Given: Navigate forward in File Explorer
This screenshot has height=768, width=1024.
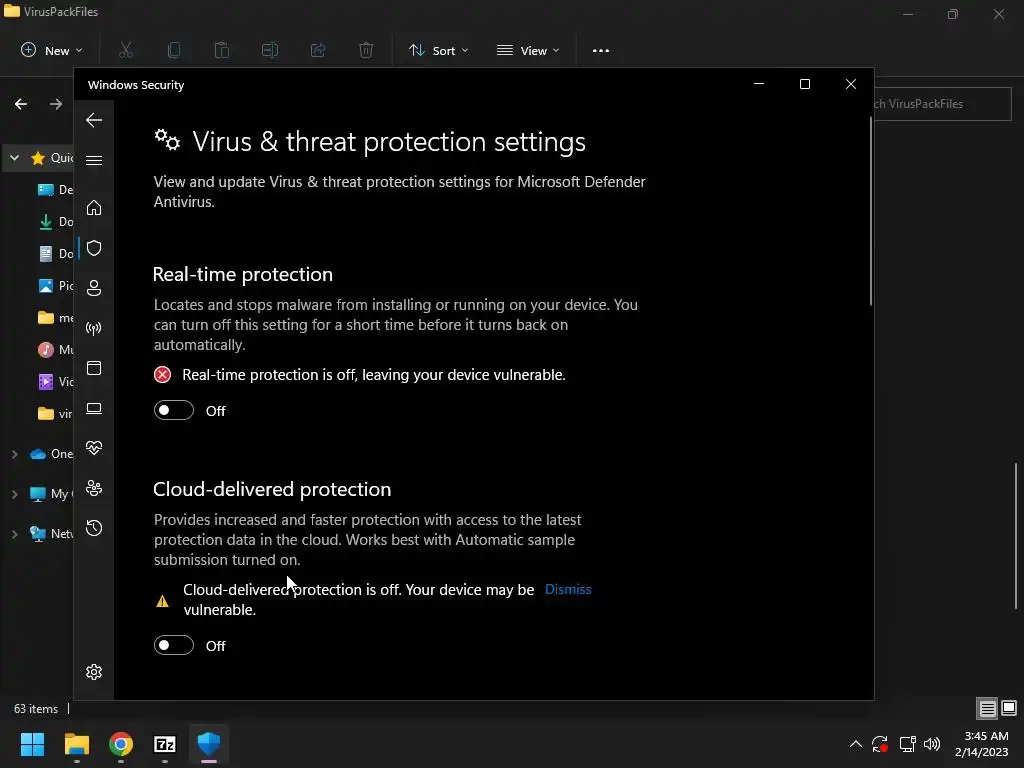Looking at the screenshot, I should tap(56, 104).
